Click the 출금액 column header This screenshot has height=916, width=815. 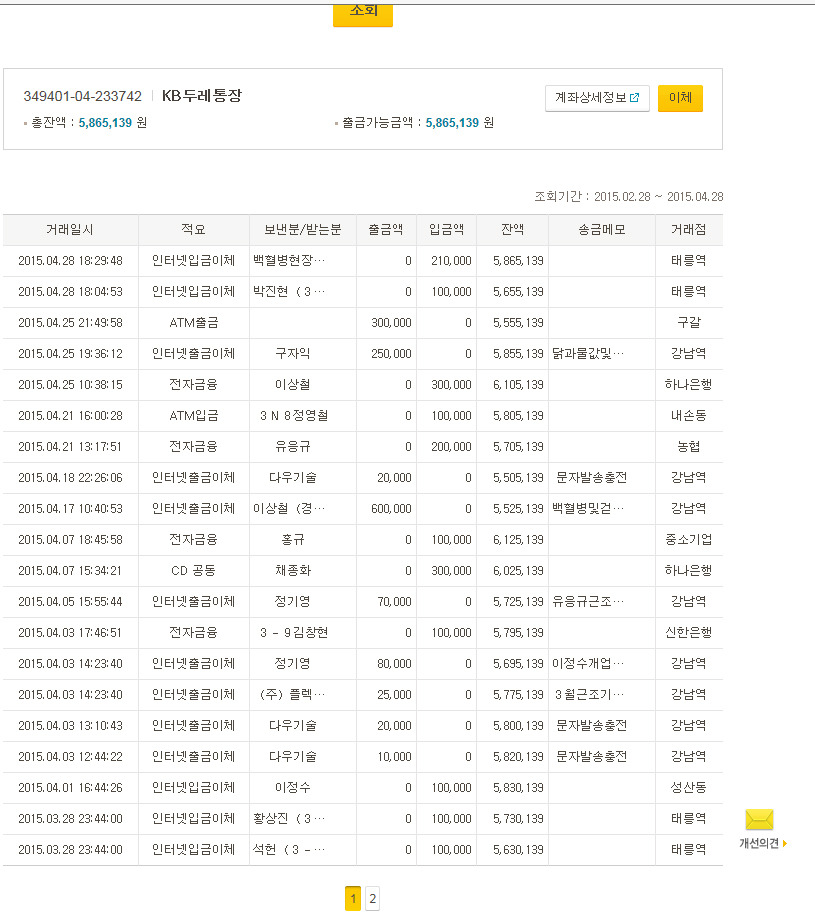click(x=386, y=230)
